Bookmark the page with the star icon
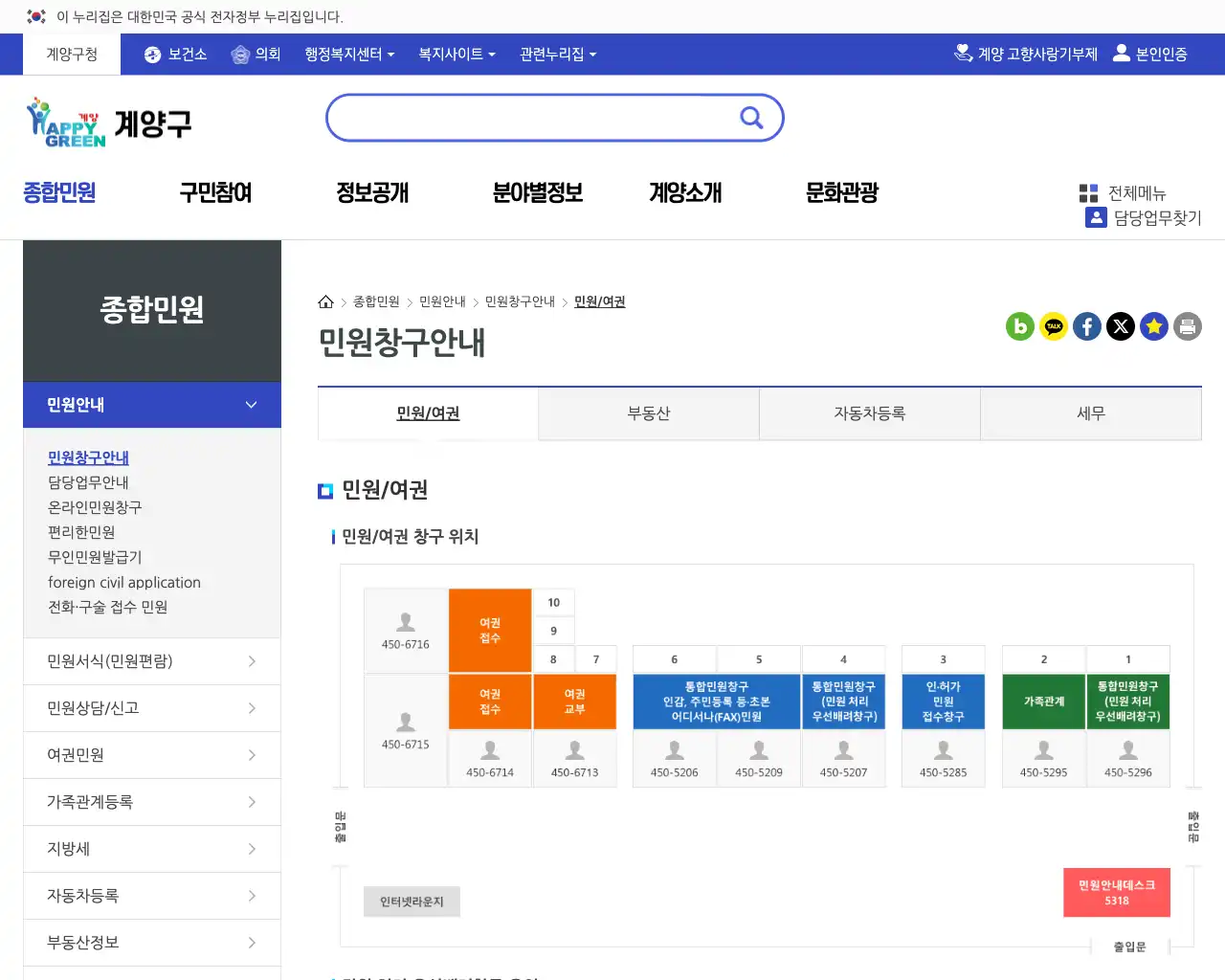This screenshot has height=980, width=1225. tap(1154, 326)
